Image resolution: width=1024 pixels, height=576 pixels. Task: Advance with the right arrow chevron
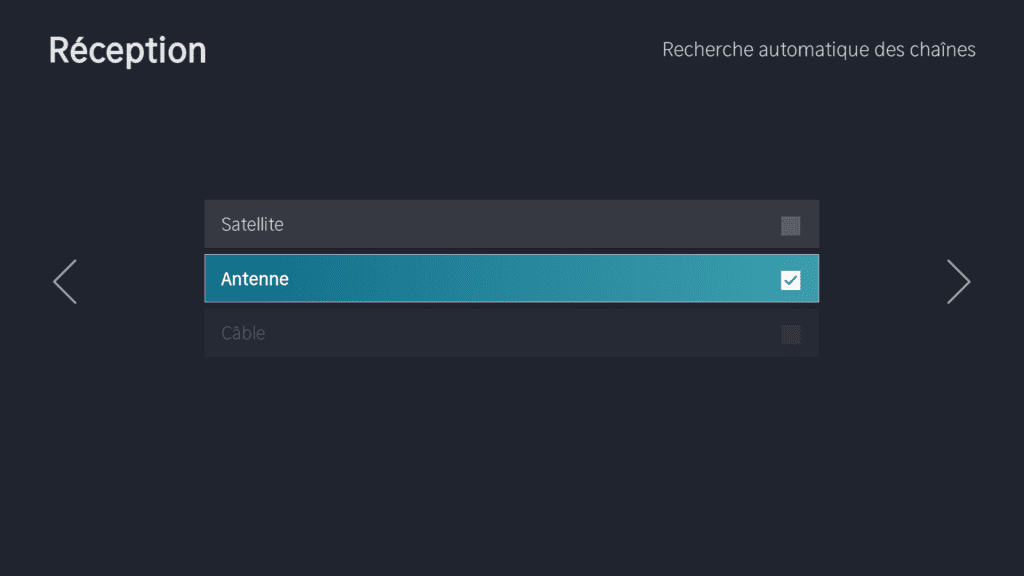pyautogui.click(x=958, y=282)
